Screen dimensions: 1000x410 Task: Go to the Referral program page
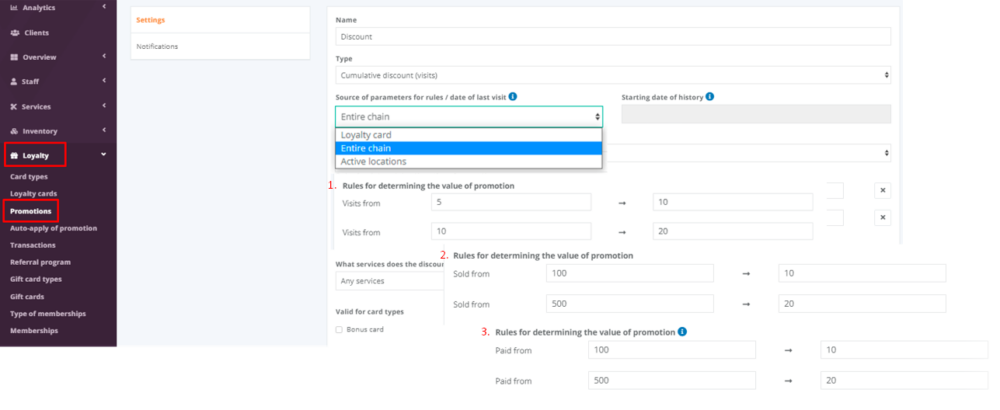38,262
